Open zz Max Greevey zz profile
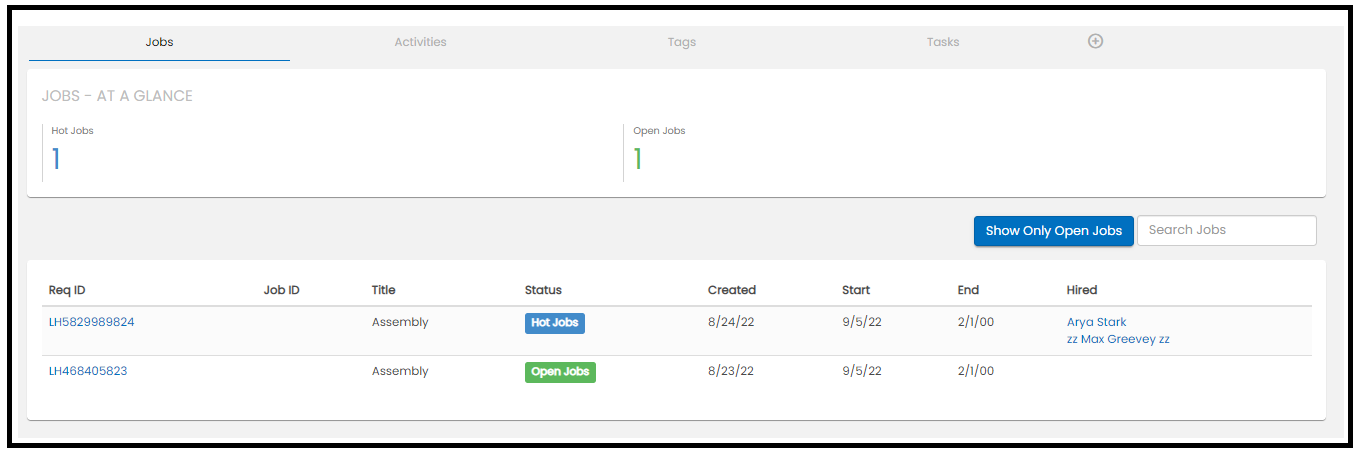This screenshot has width=1358, height=450. point(1117,339)
